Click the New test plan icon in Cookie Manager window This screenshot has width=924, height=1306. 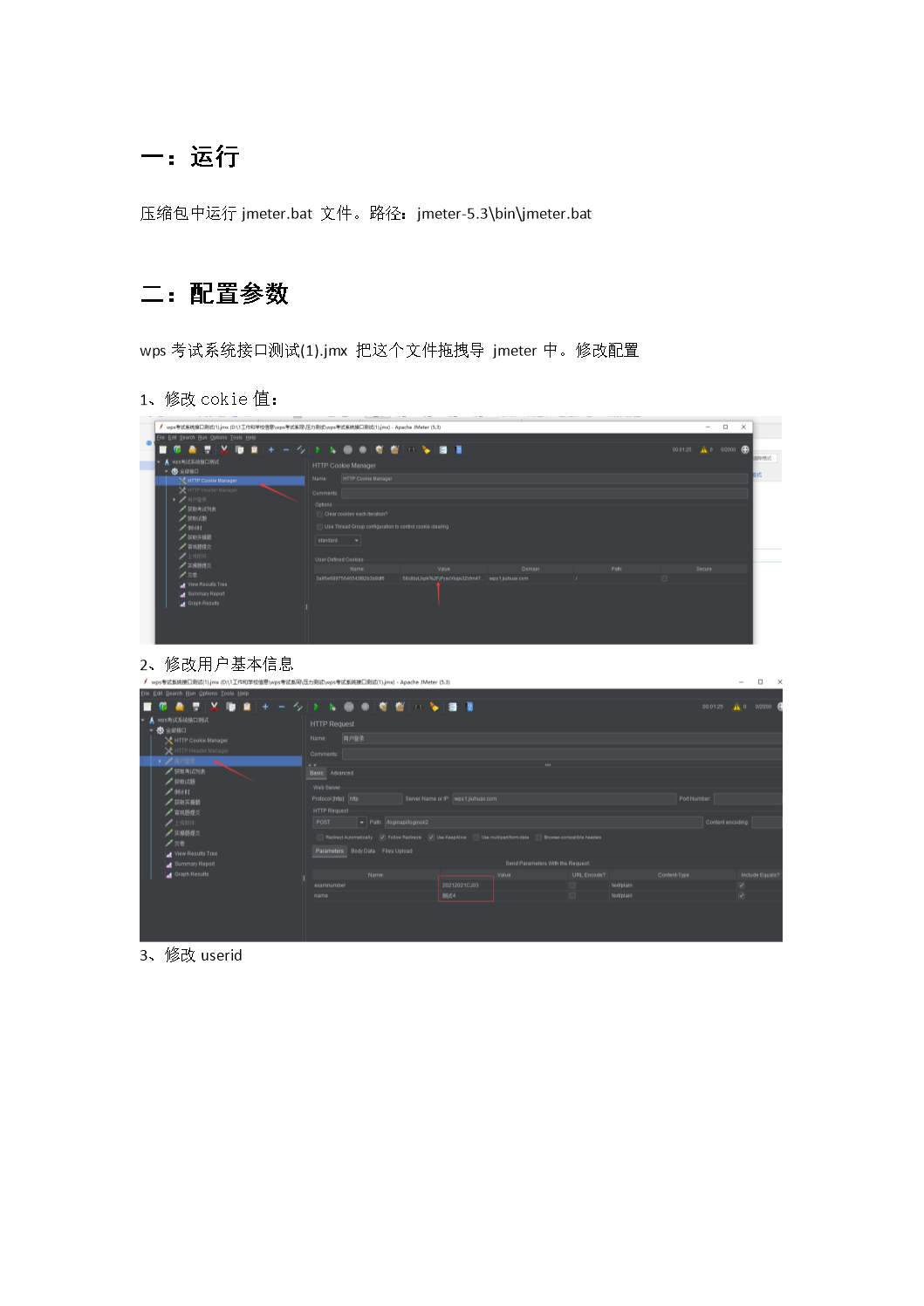point(162,449)
